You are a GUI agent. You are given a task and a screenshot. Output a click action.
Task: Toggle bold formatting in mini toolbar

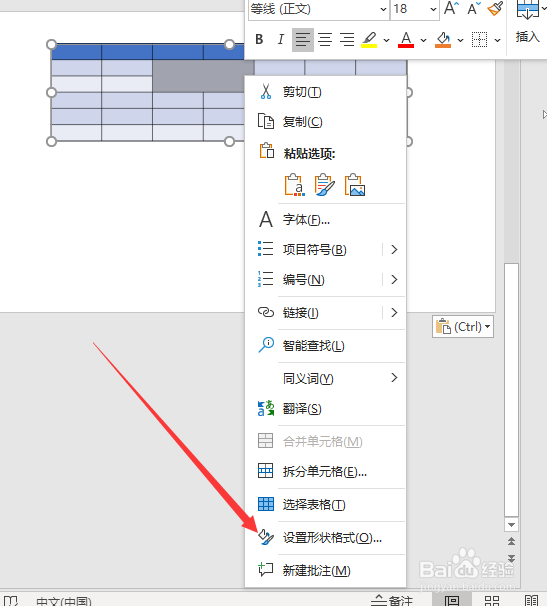259,39
